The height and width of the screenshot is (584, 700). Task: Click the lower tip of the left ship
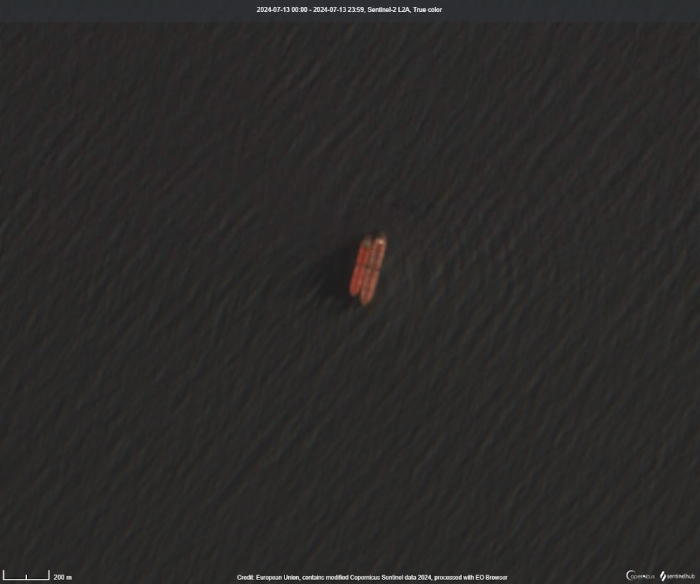[354, 293]
